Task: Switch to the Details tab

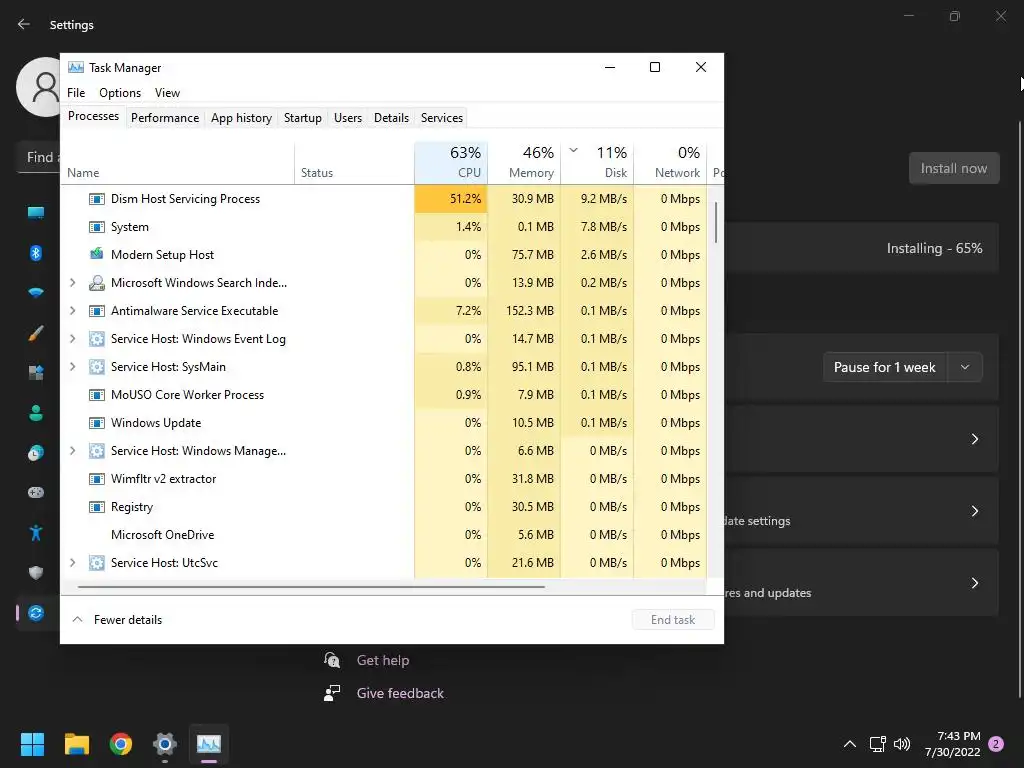Action: 391,118
